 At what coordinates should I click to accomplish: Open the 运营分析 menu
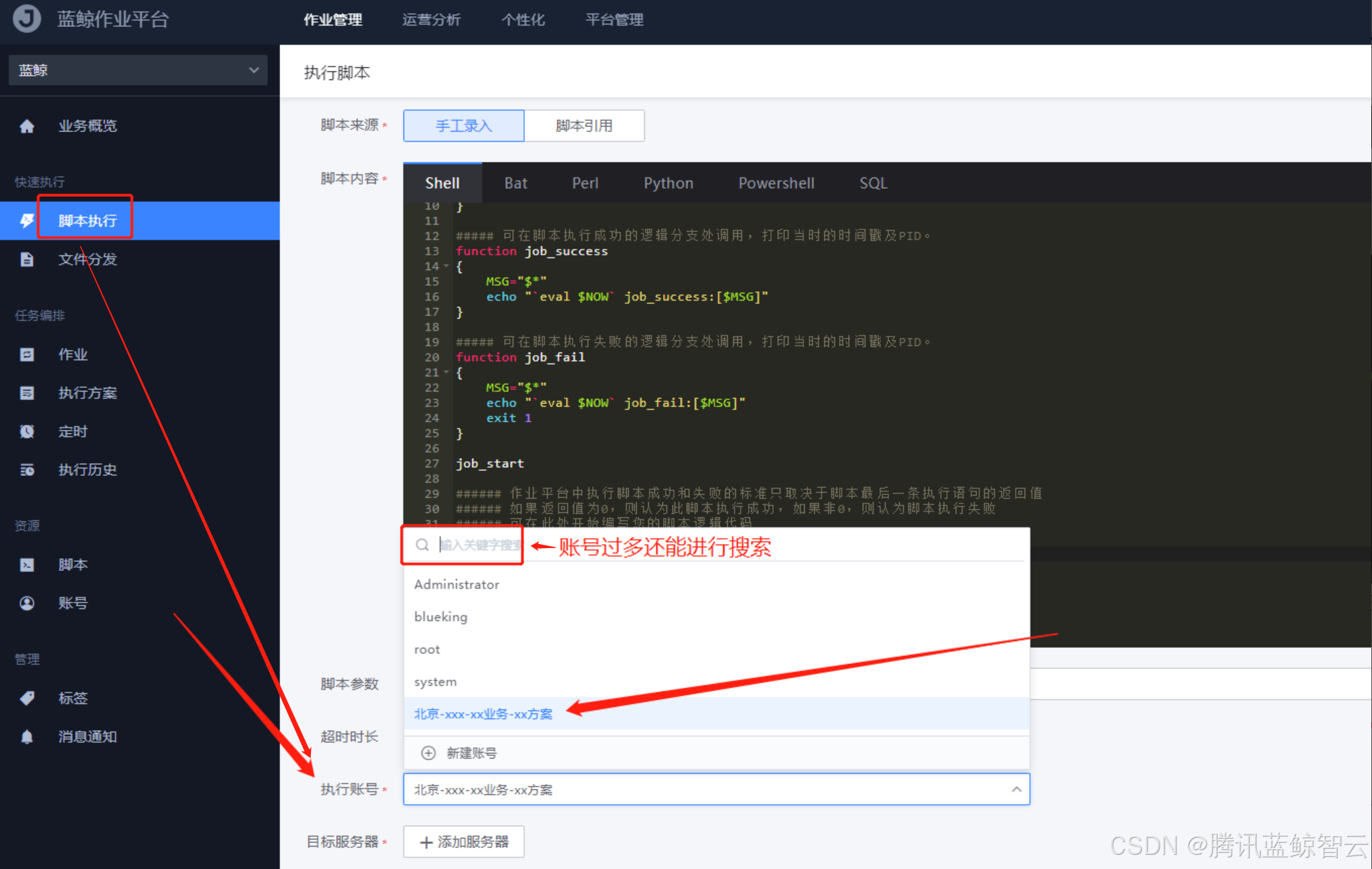[432, 20]
